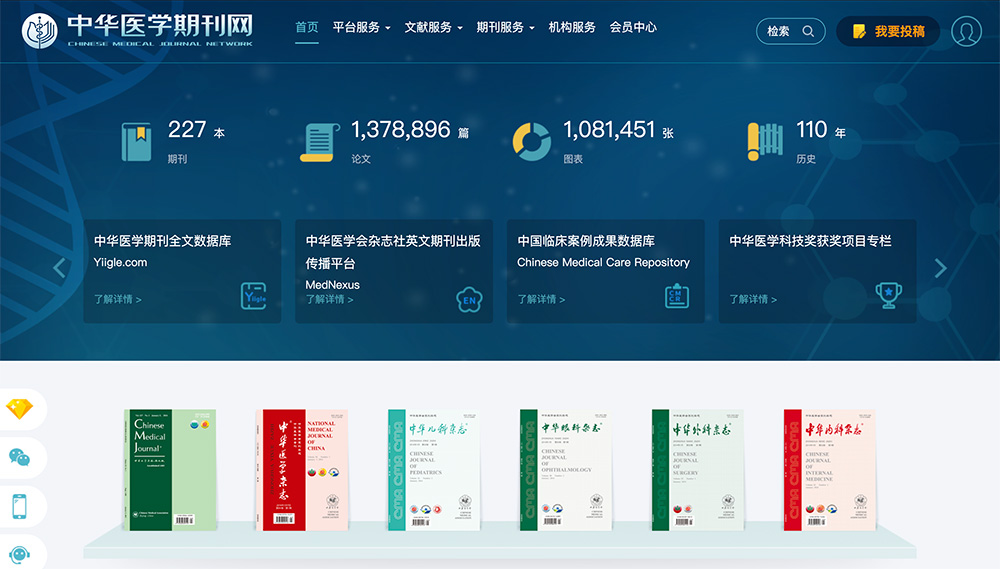Go to next slide with right arrow
The height and width of the screenshot is (569, 1000).
click(x=940, y=268)
